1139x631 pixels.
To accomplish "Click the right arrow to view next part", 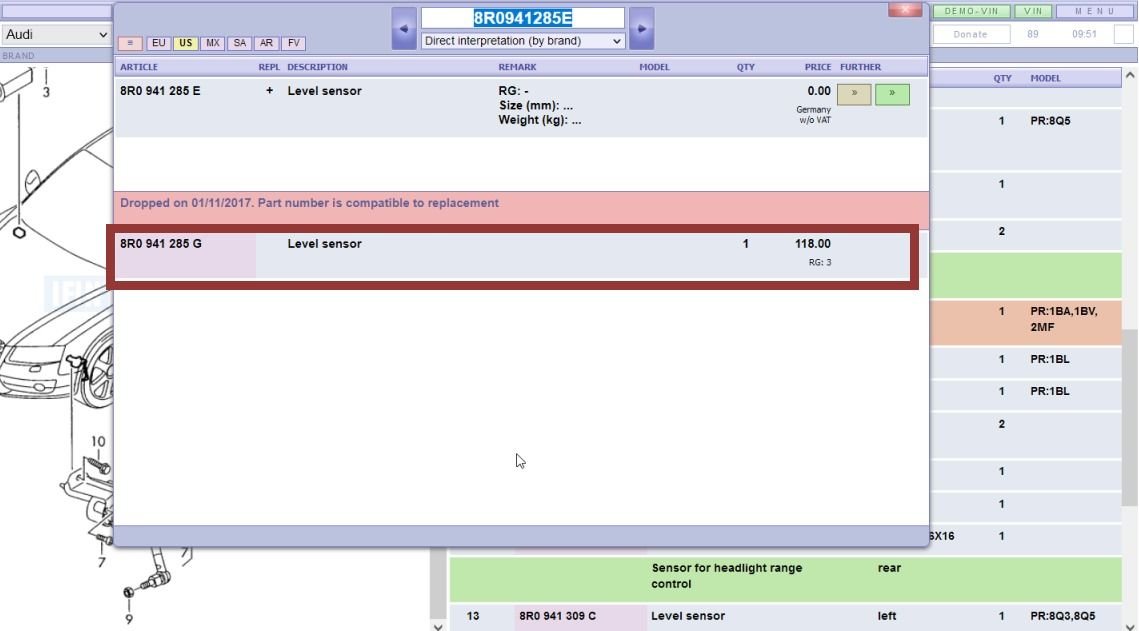I will coord(640,27).
